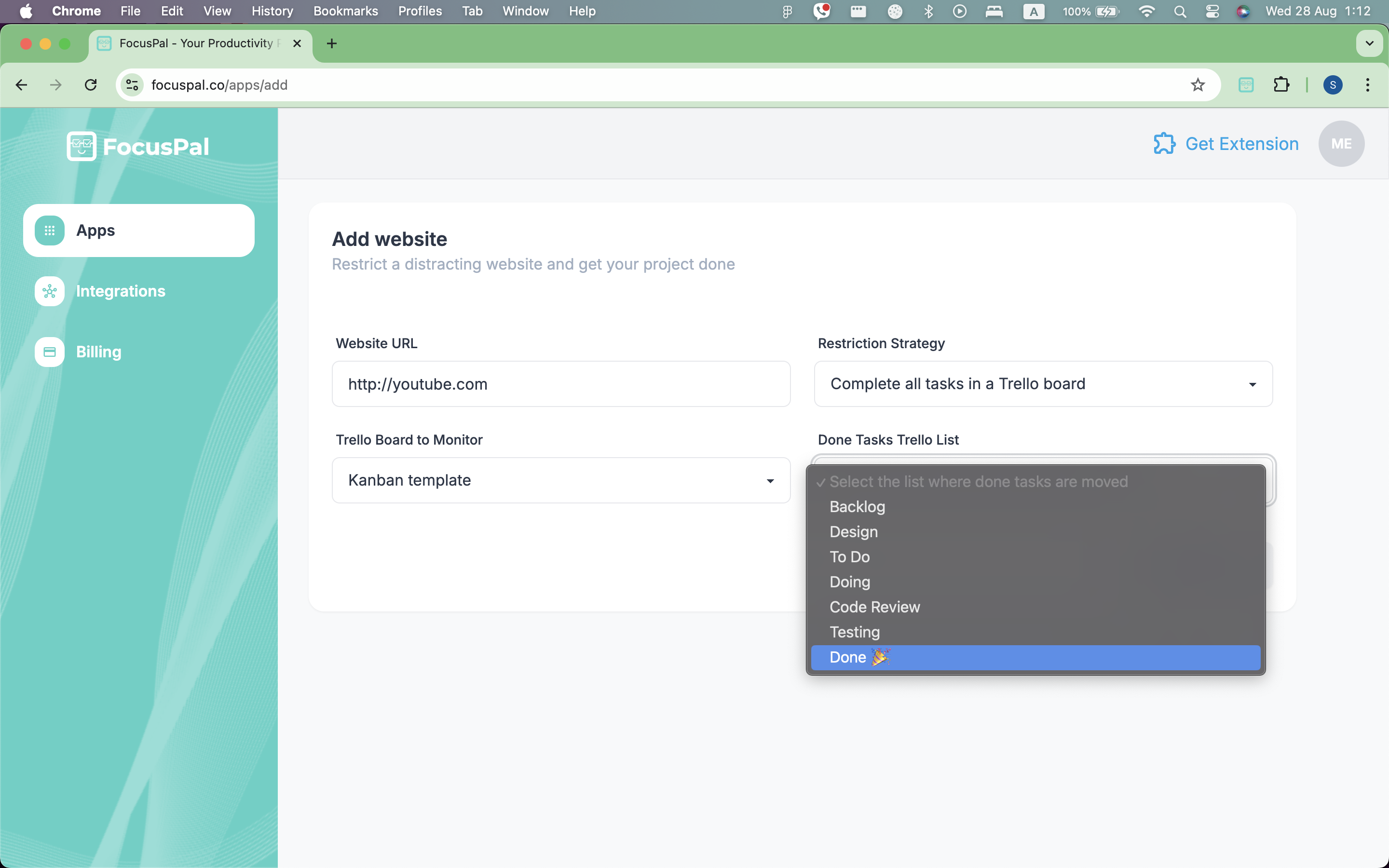Open the Chrome profile S avatar

coord(1333,85)
